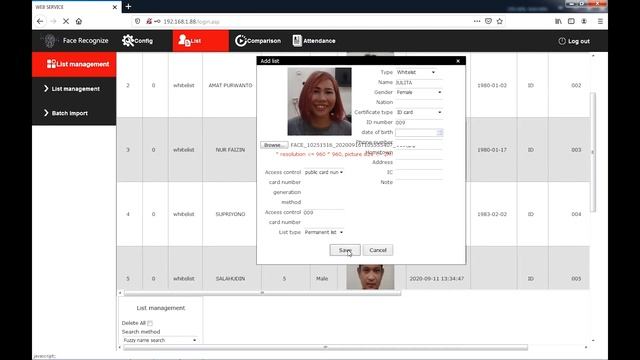640x360 pixels.
Task: Click the browser back arrow
Action: pos(40,21)
